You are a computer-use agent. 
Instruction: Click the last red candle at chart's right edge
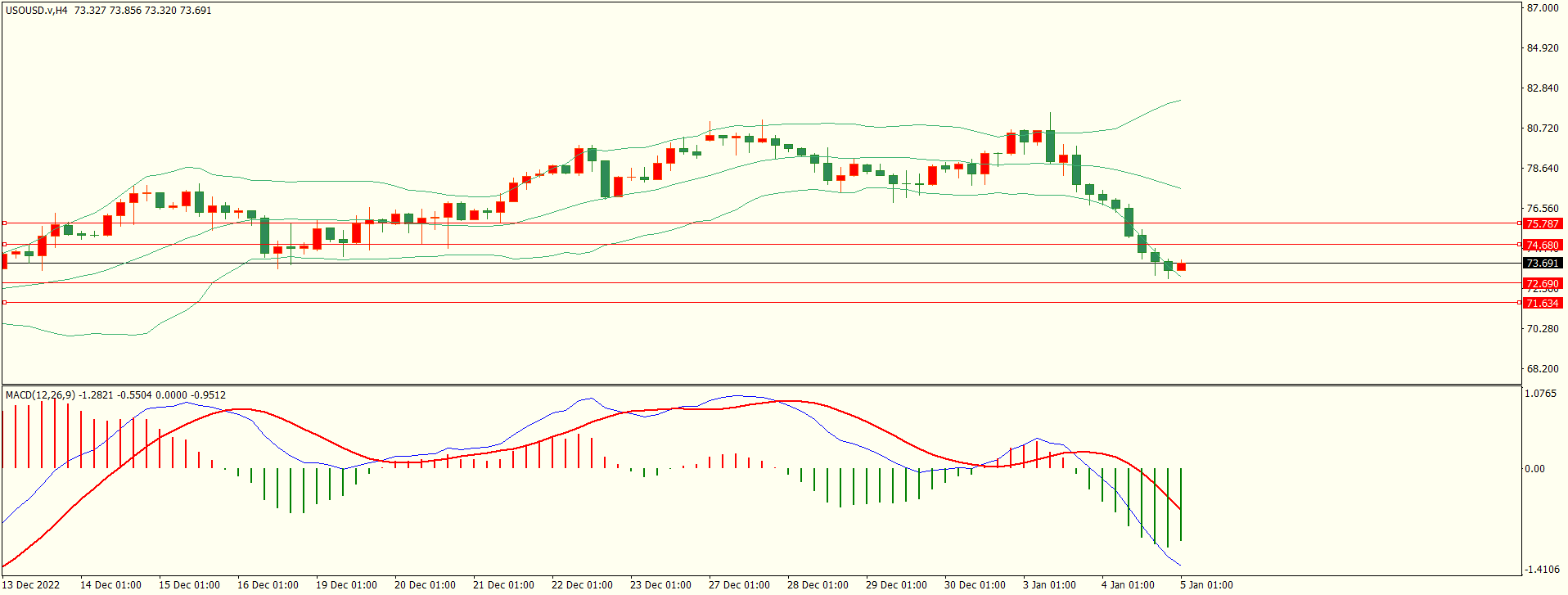(1181, 267)
